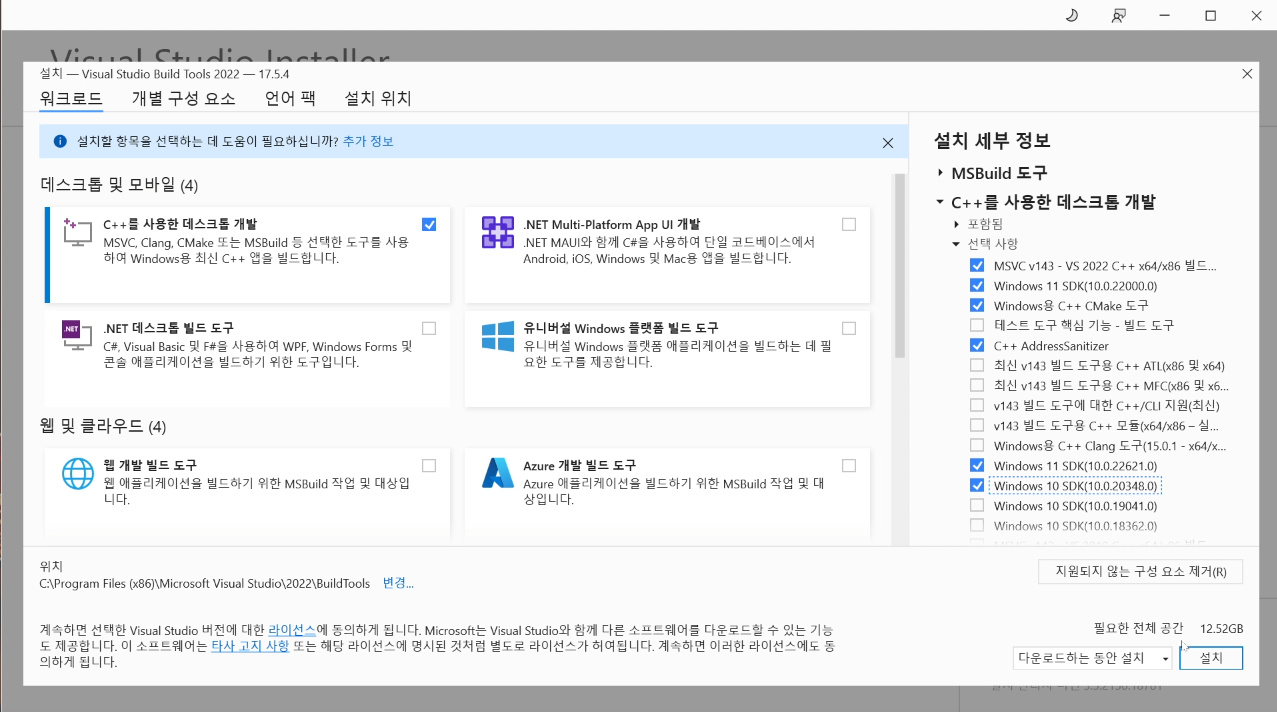This screenshot has width=1277, height=712.
Task: Uncheck C++를 사용한 데스크톱 개발 workload
Action: pos(429,224)
